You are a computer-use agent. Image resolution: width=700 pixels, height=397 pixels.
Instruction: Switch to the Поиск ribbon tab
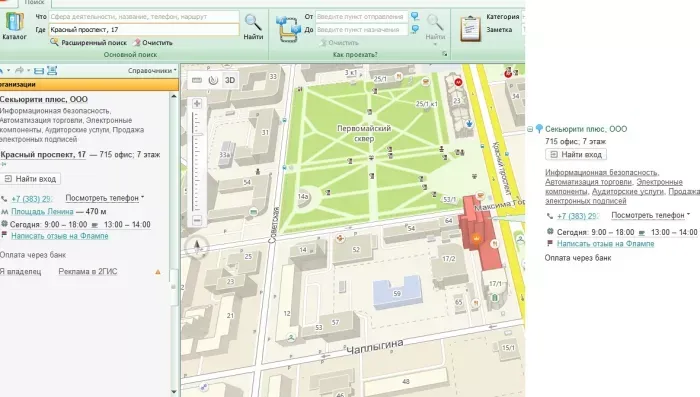pos(34,3)
